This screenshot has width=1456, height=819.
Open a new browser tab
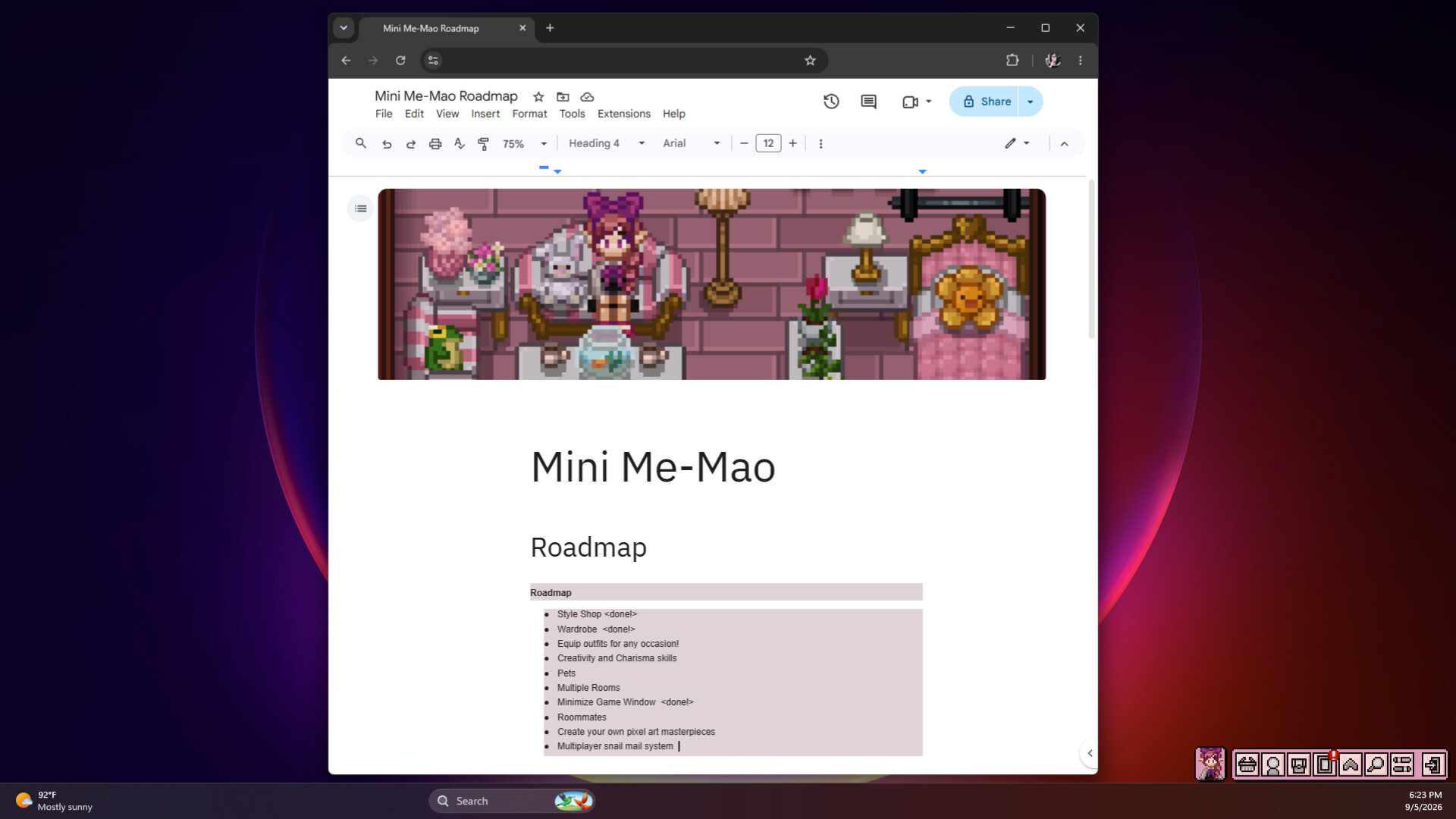click(x=550, y=28)
